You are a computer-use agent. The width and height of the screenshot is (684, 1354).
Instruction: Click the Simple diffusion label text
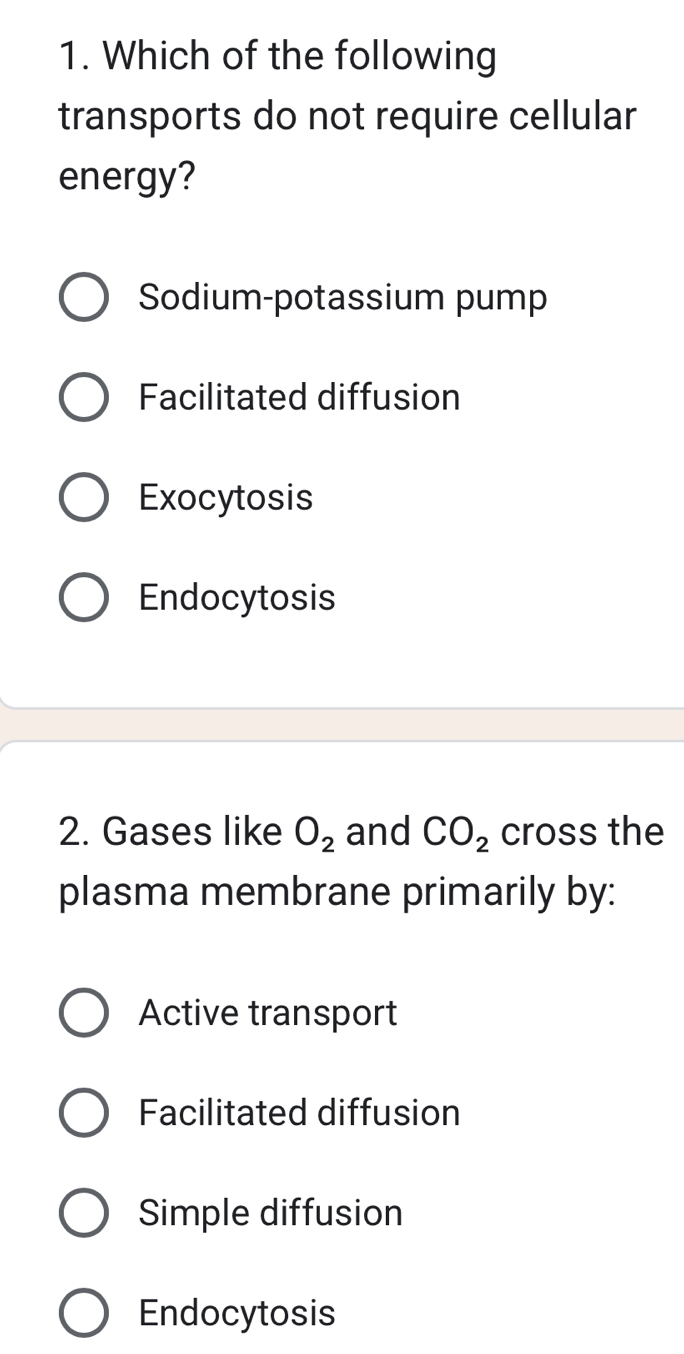click(270, 1213)
